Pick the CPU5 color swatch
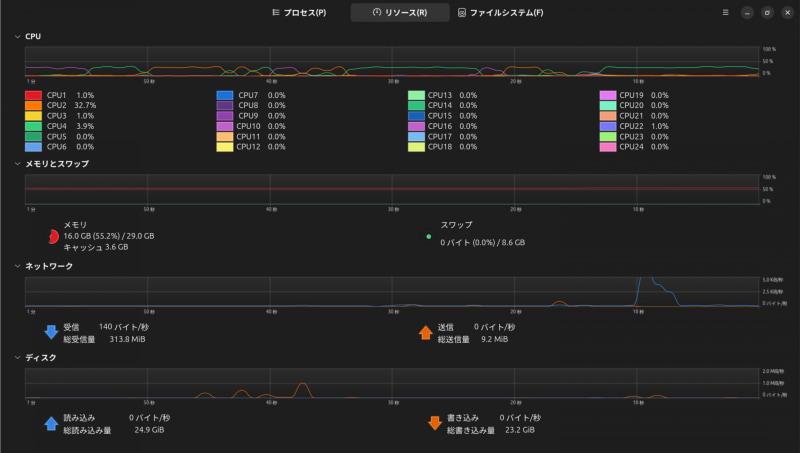This screenshot has height=453, width=800. [x=33, y=137]
